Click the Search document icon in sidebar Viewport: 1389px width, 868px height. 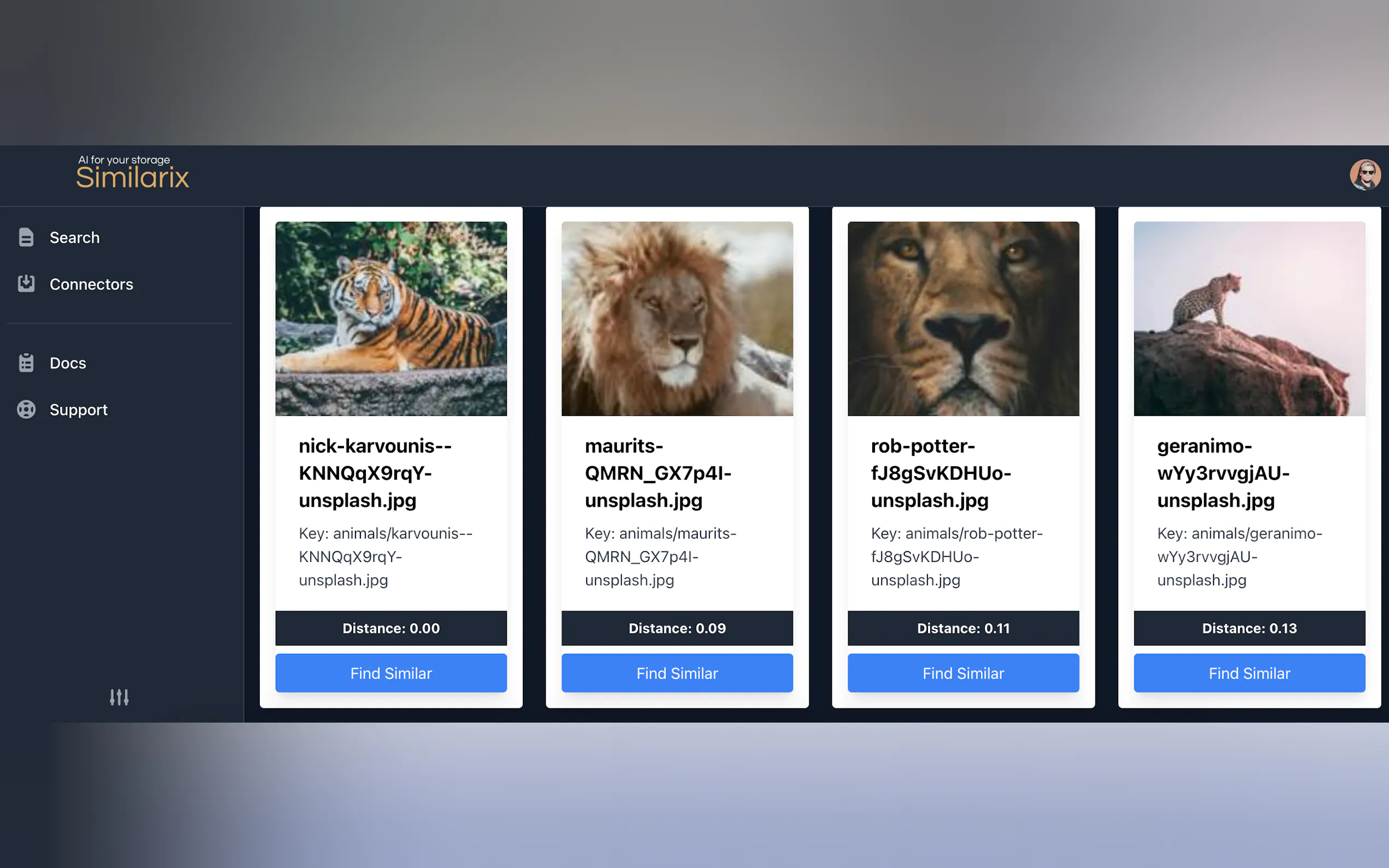click(x=26, y=237)
